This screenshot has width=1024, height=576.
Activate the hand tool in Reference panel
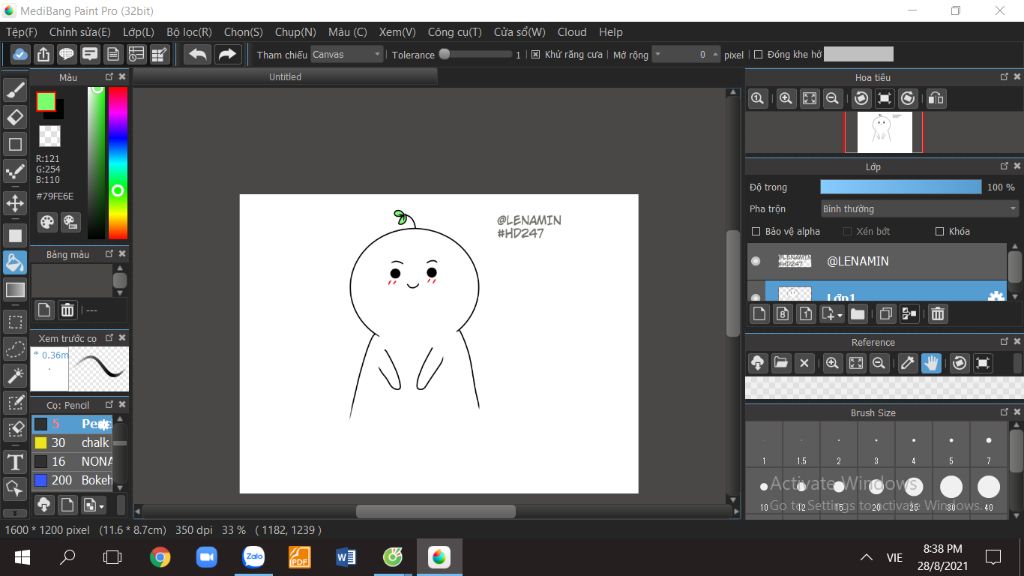coord(931,363)
